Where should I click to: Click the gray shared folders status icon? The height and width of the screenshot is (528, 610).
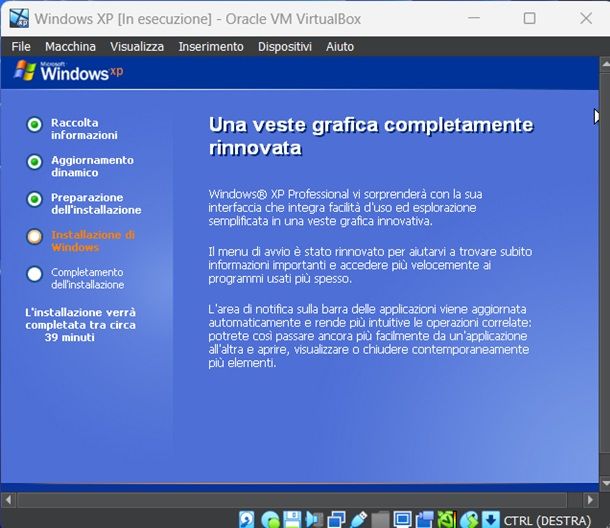[380, 519]
